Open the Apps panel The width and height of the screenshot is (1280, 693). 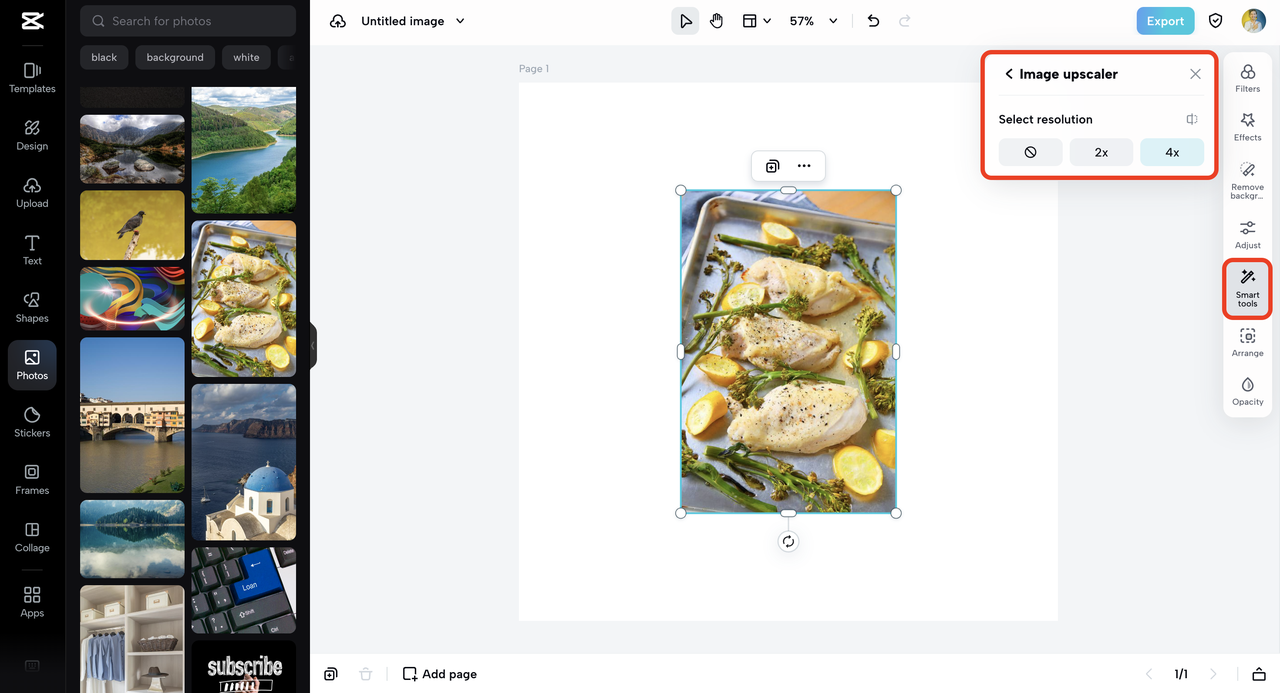(x=32, y=602)
